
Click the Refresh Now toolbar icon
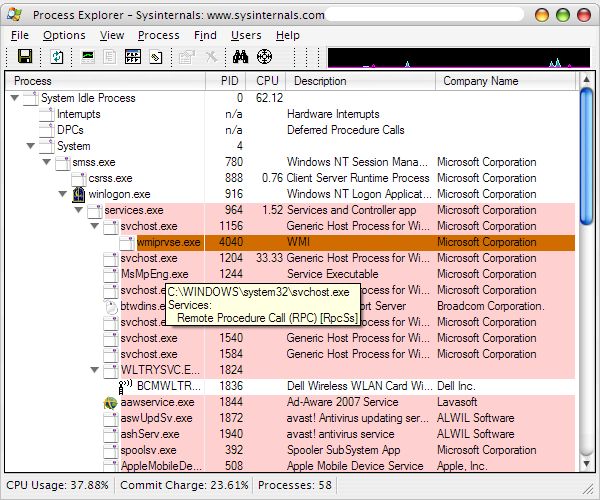(x=57, y=57)
